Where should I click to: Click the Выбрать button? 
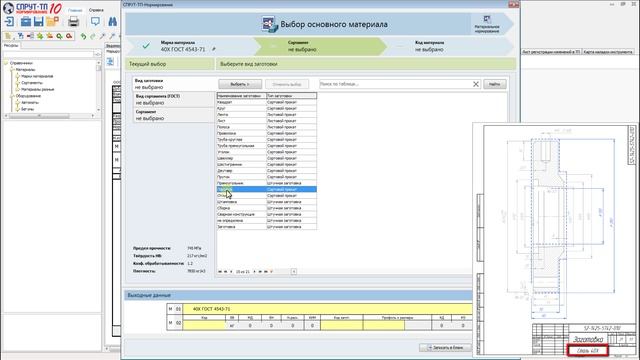(x=240, y=84)
